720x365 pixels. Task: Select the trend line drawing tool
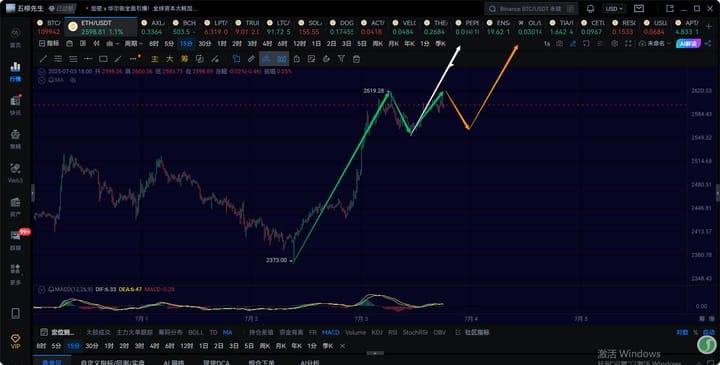tap(43, 59)
